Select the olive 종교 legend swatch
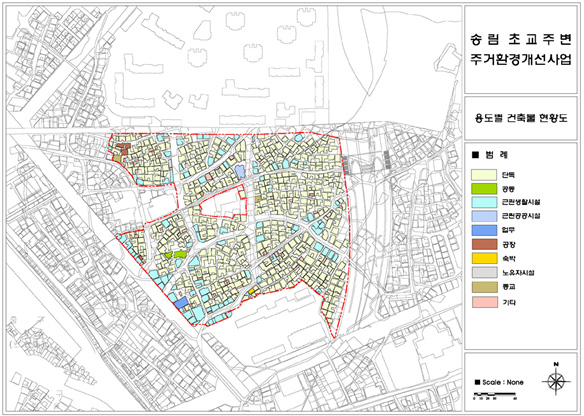This screenshot has height=416, width=584. click(x=484, y=287)
